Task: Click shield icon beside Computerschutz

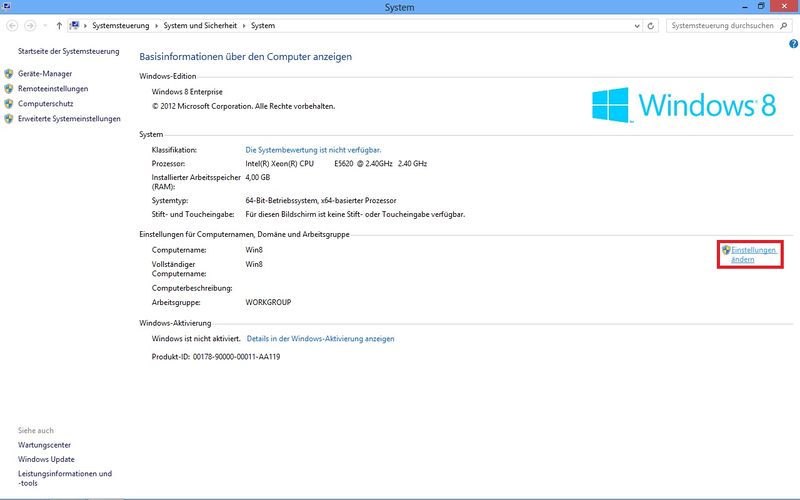Action: [x=9, y=104]
